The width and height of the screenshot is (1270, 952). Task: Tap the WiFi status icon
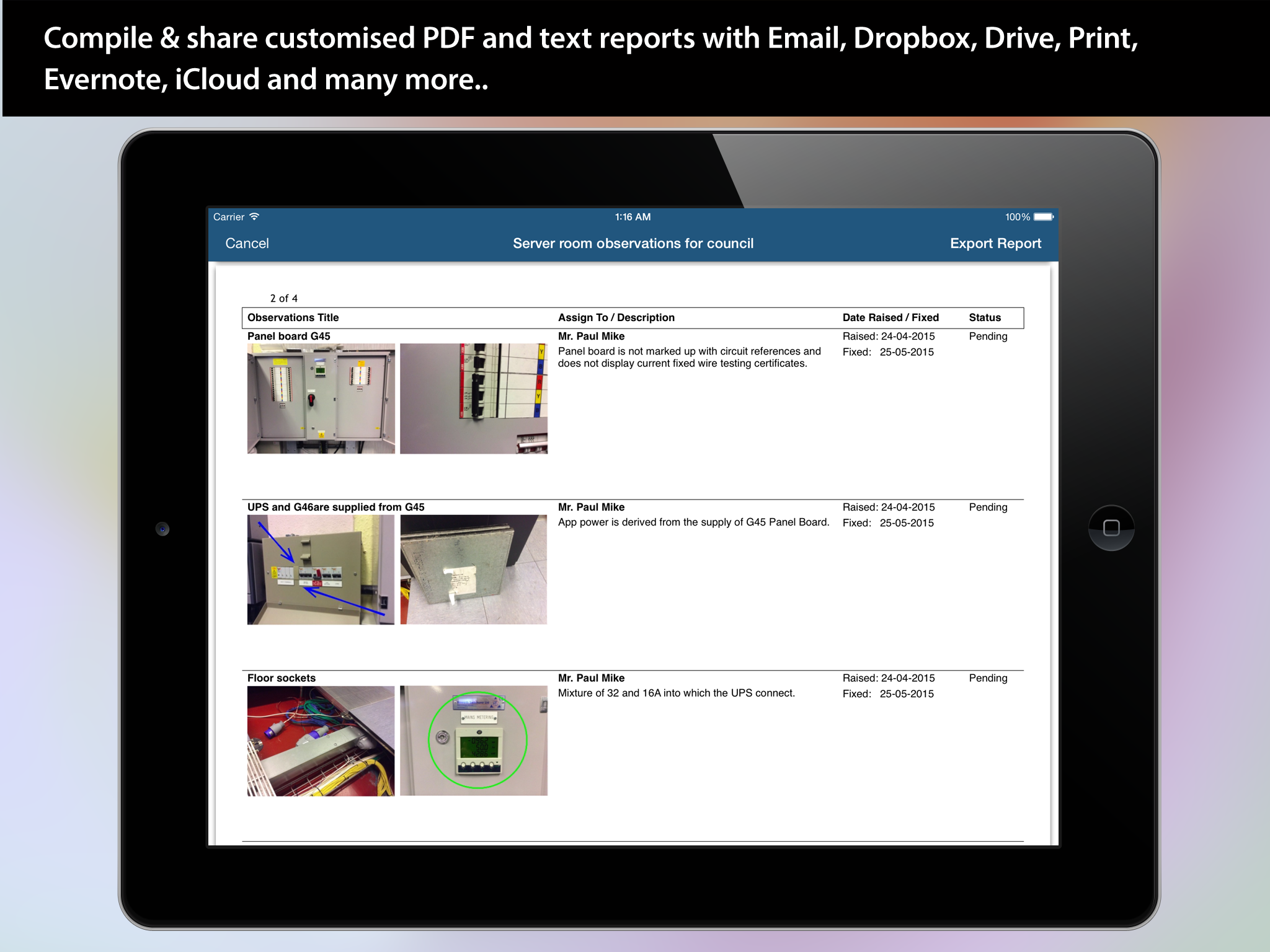point(254,217)
